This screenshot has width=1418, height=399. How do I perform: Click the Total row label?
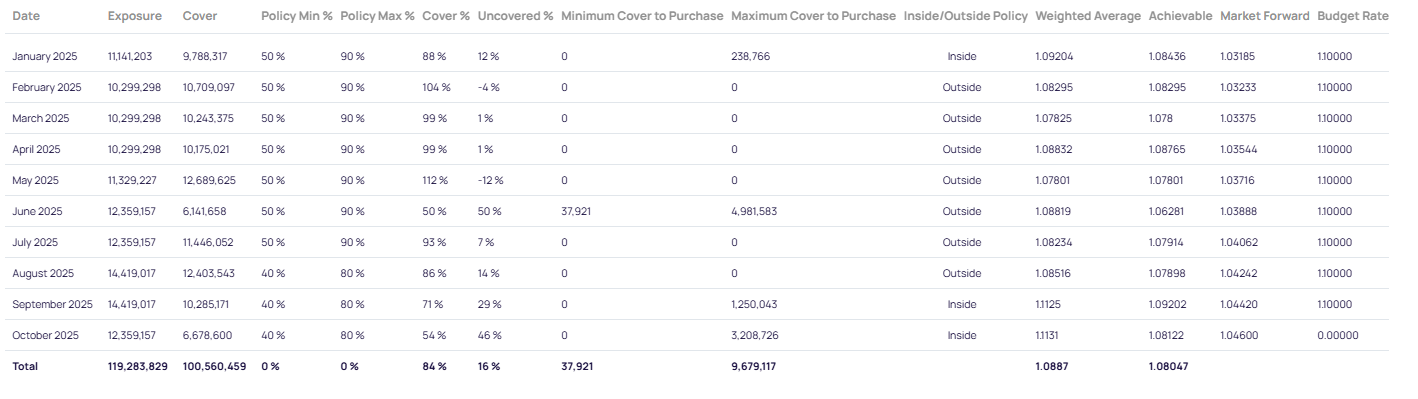pos(25,366)
